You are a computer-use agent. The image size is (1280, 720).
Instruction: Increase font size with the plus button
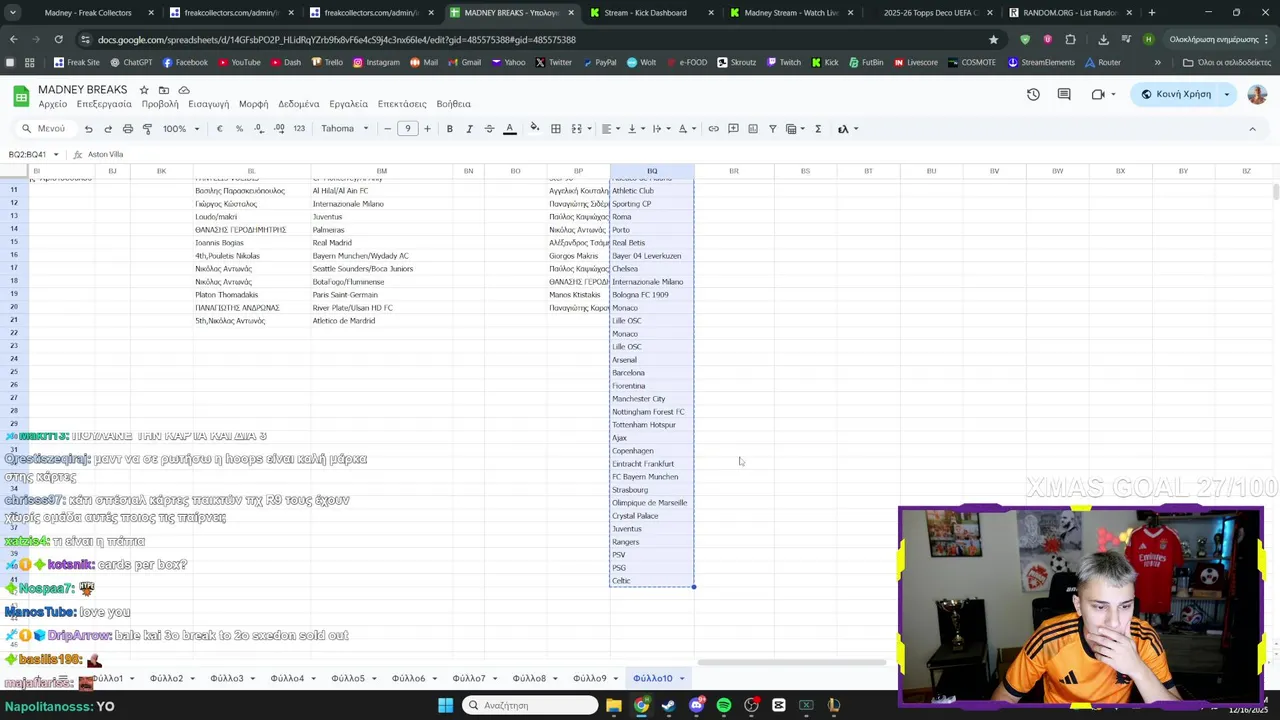pos(427,129)
